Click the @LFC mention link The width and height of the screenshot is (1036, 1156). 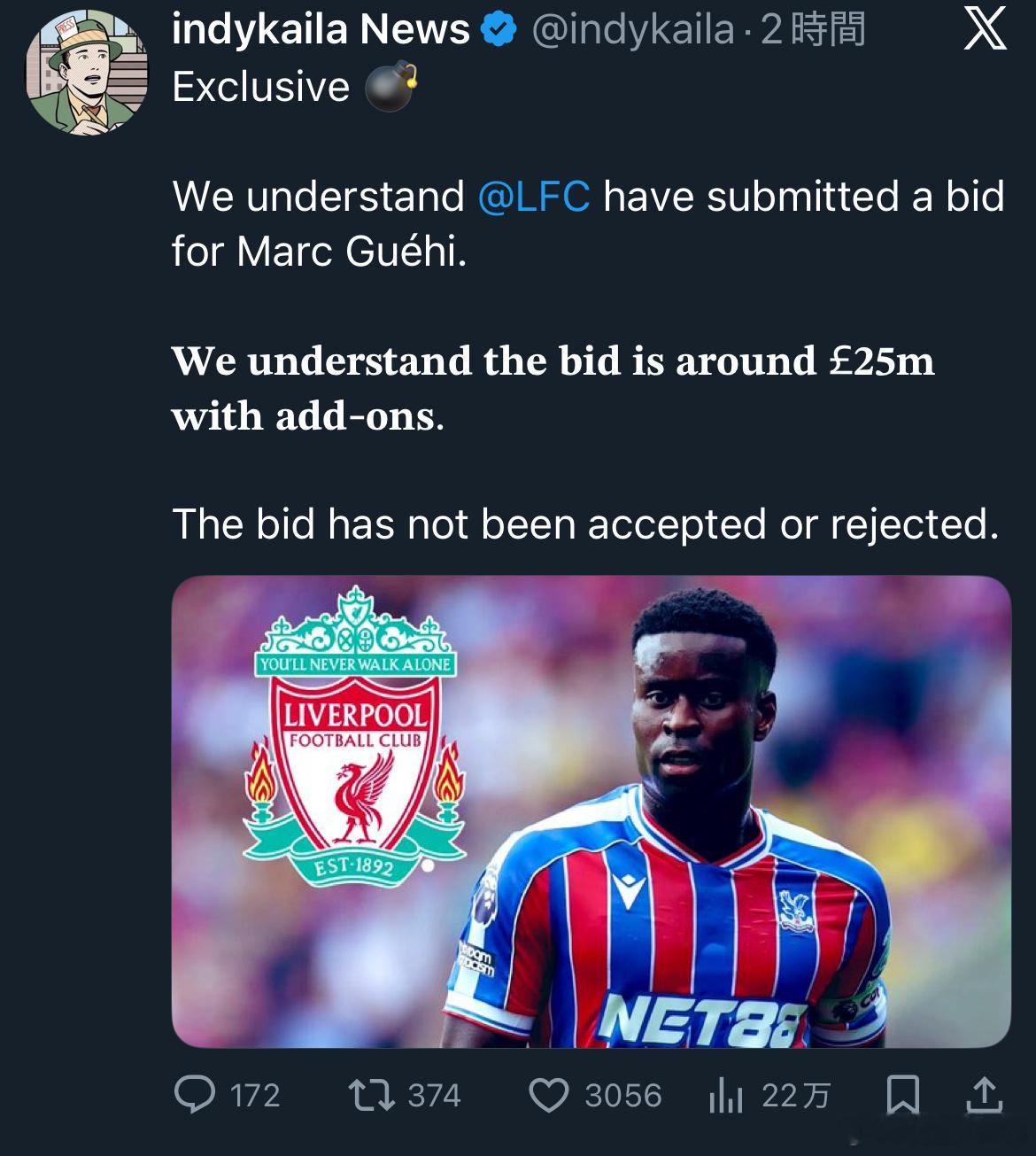click(x=533, y=197)
